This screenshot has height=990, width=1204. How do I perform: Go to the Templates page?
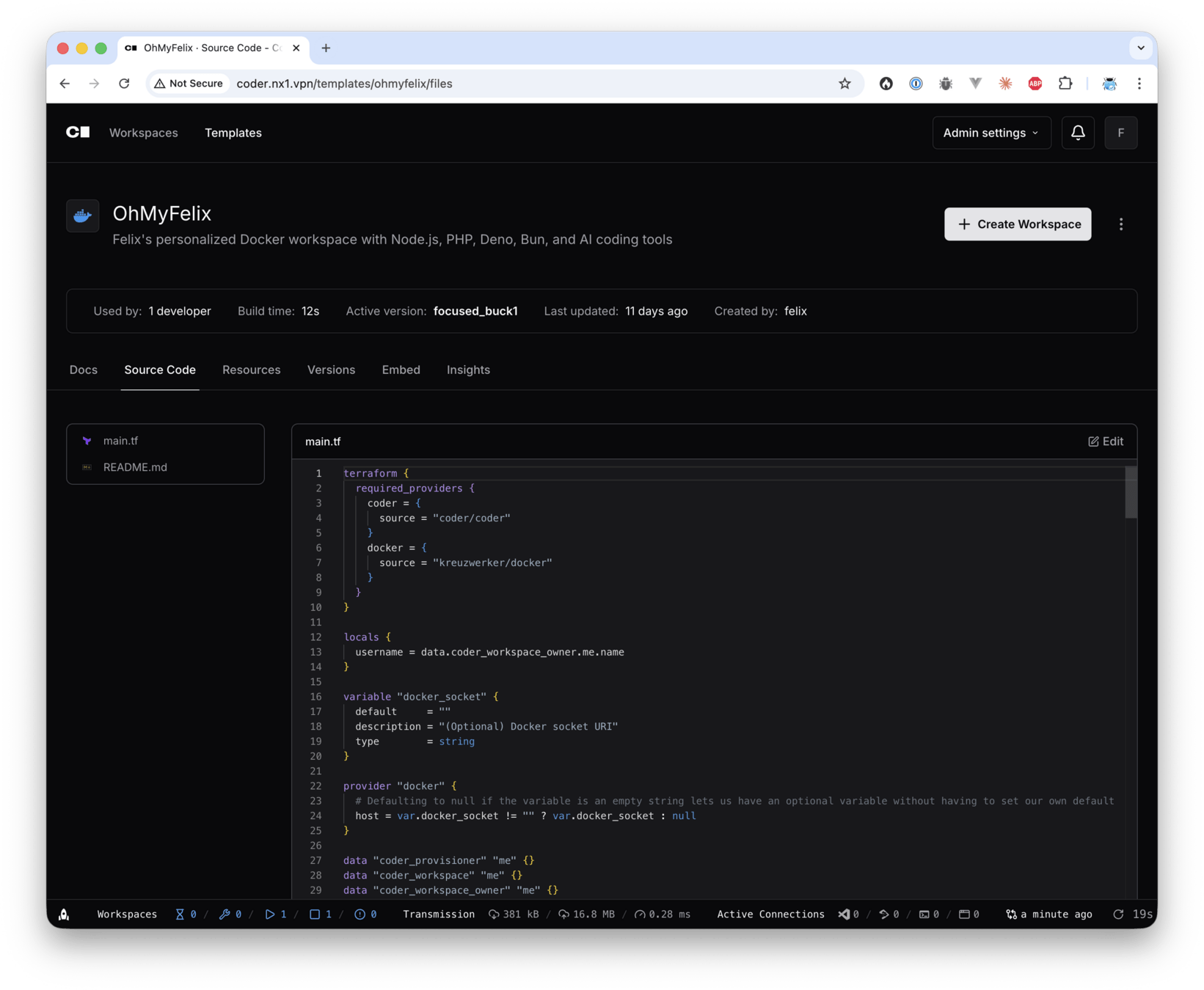(x=233, y=133)
